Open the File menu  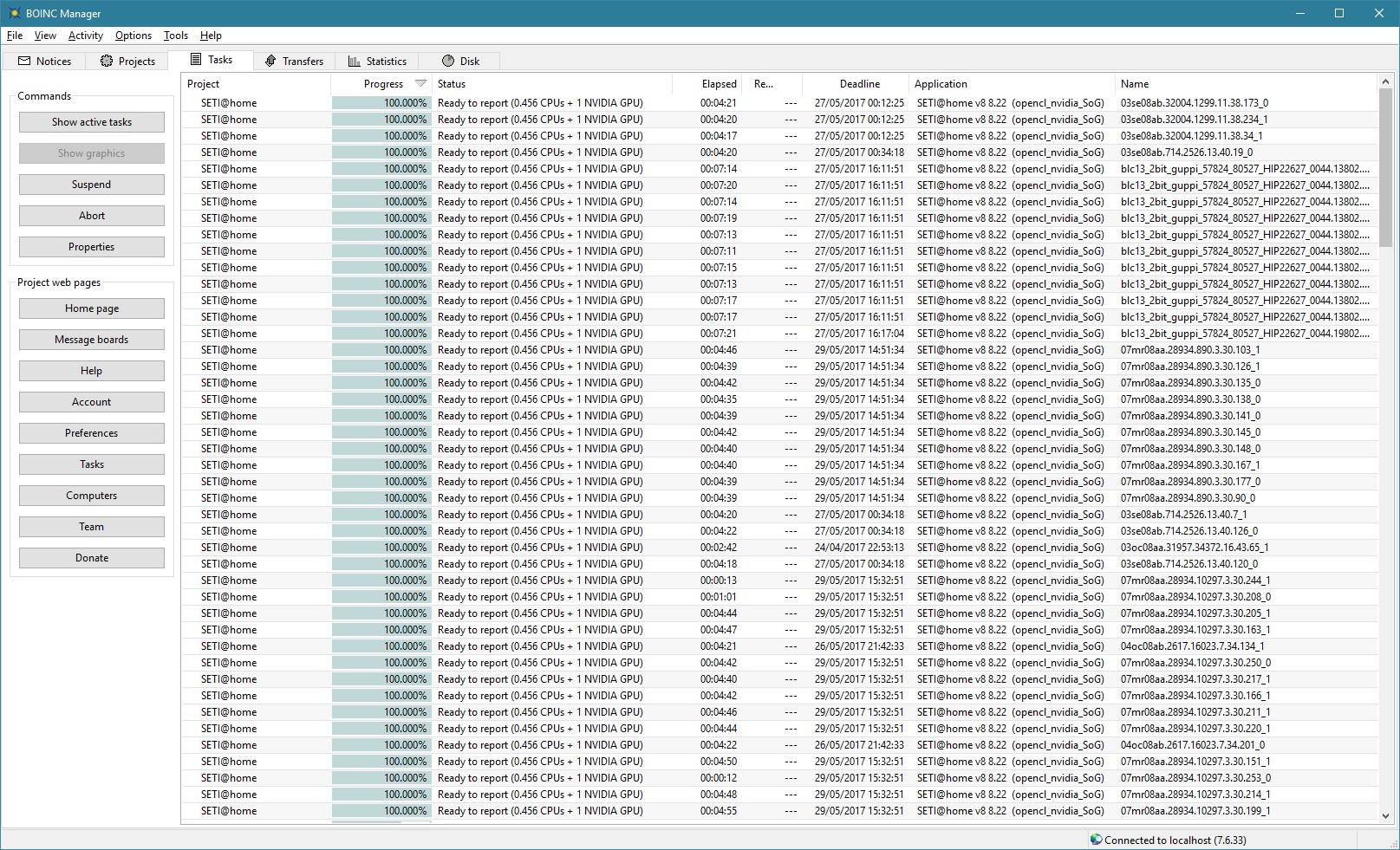[15, 36]
